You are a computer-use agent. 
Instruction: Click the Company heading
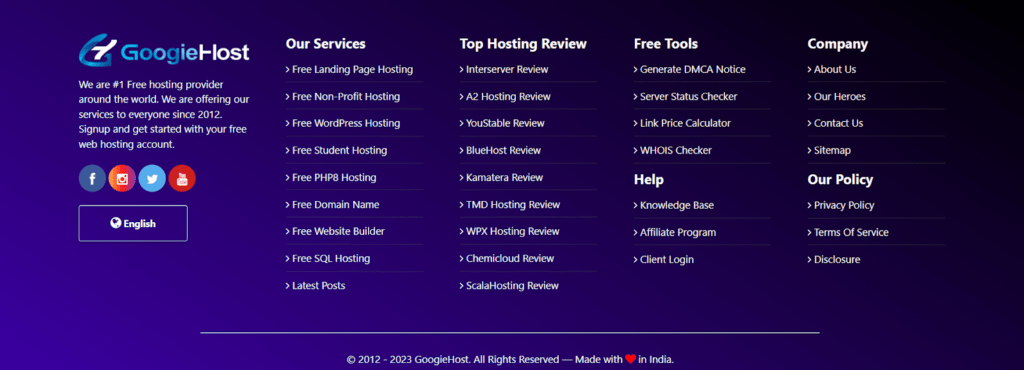click(x=838, y=44)
